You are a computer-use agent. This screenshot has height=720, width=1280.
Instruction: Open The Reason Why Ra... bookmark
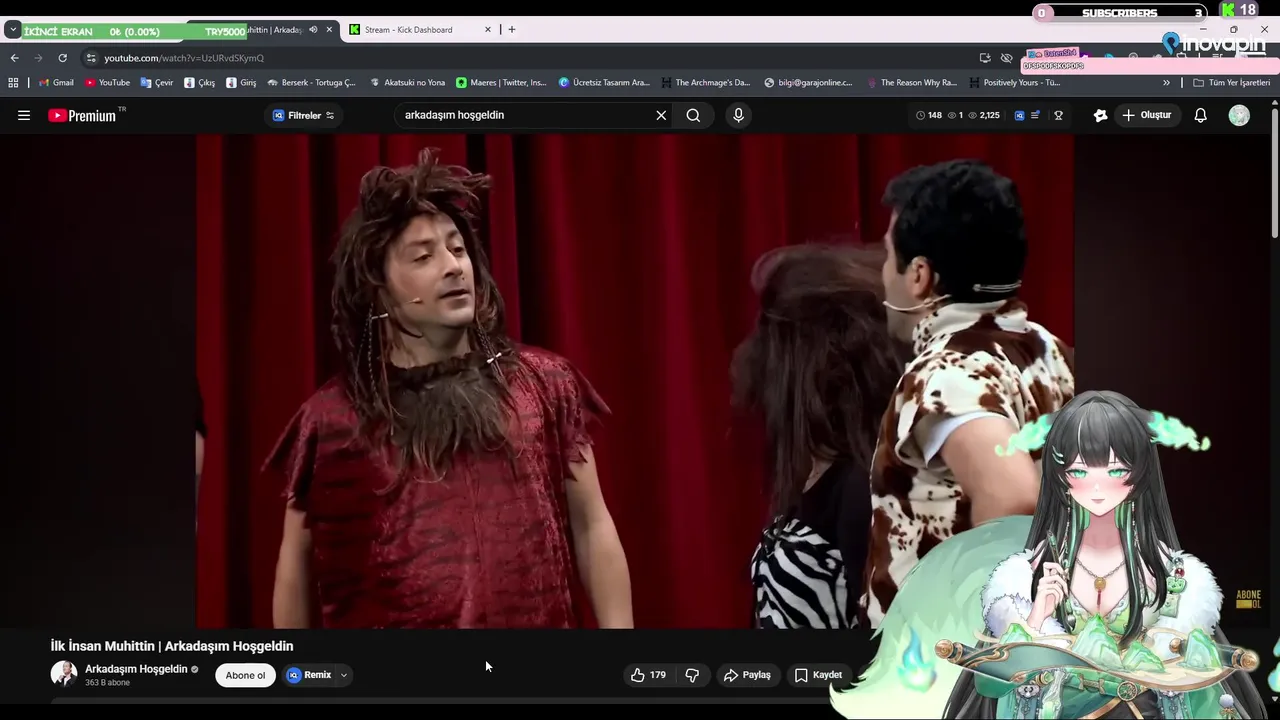[912, 83]
